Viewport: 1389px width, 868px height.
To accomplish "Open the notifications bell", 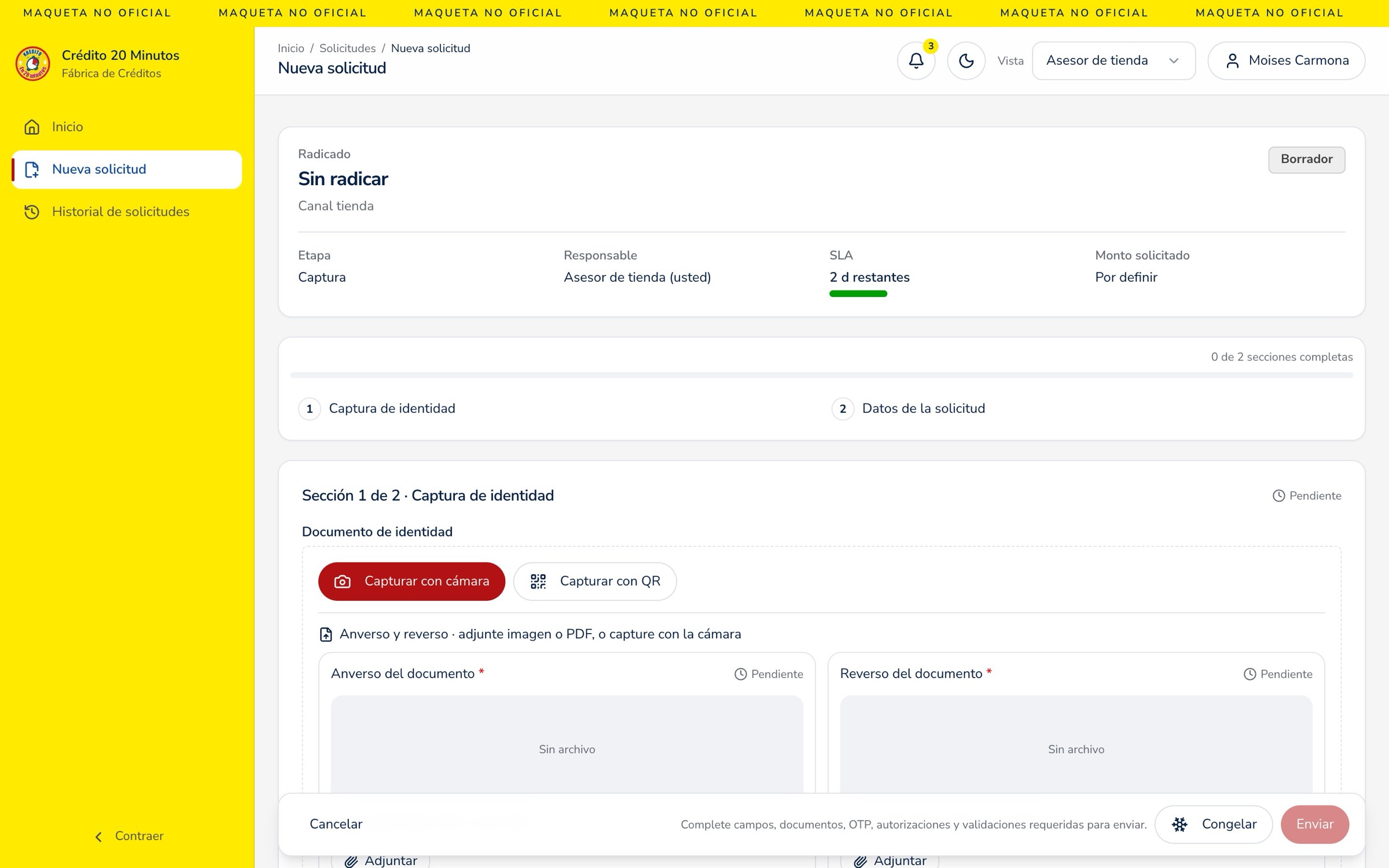I will (916, 61).
